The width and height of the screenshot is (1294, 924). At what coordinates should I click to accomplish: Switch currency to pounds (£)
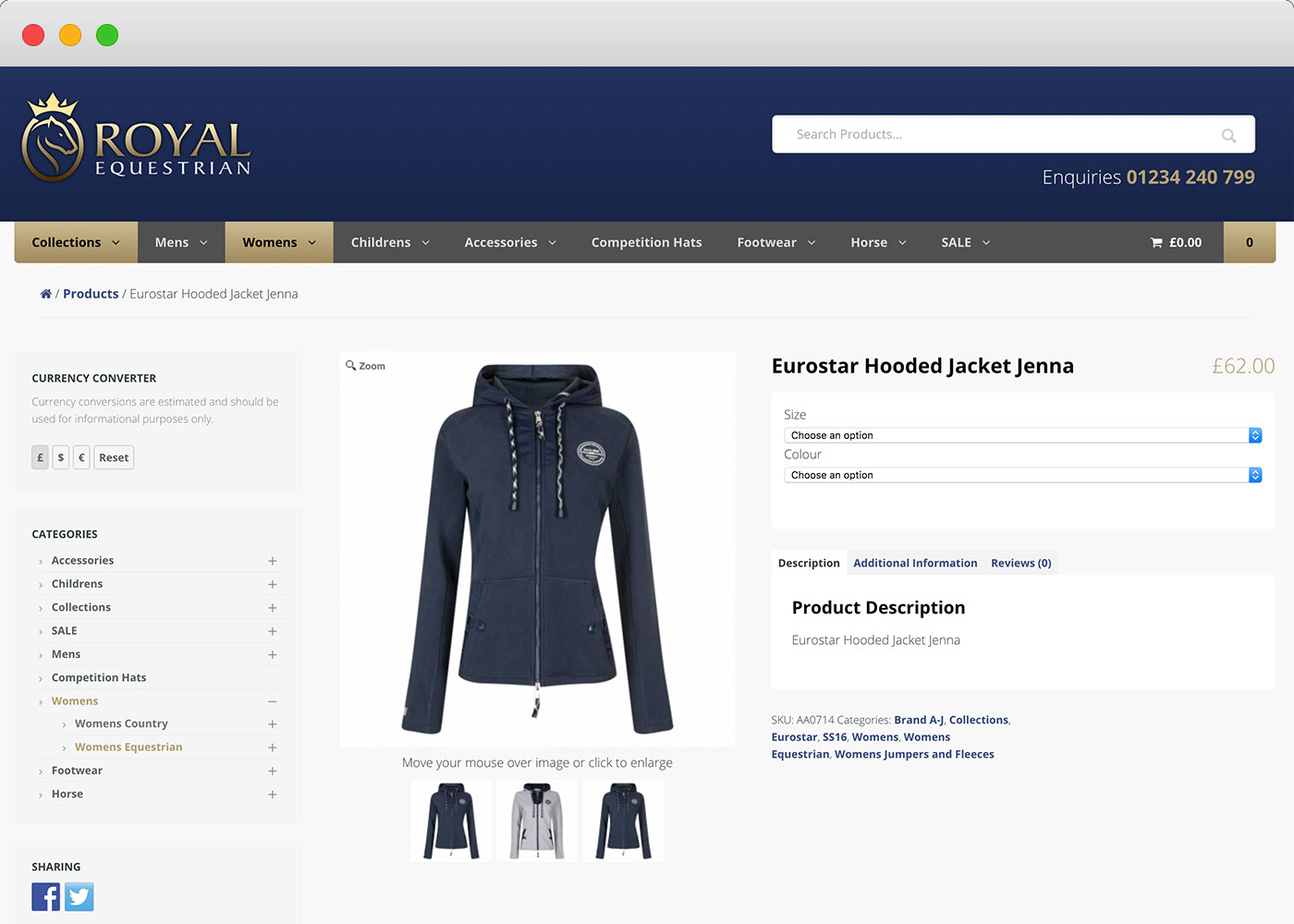coord(40,457)
